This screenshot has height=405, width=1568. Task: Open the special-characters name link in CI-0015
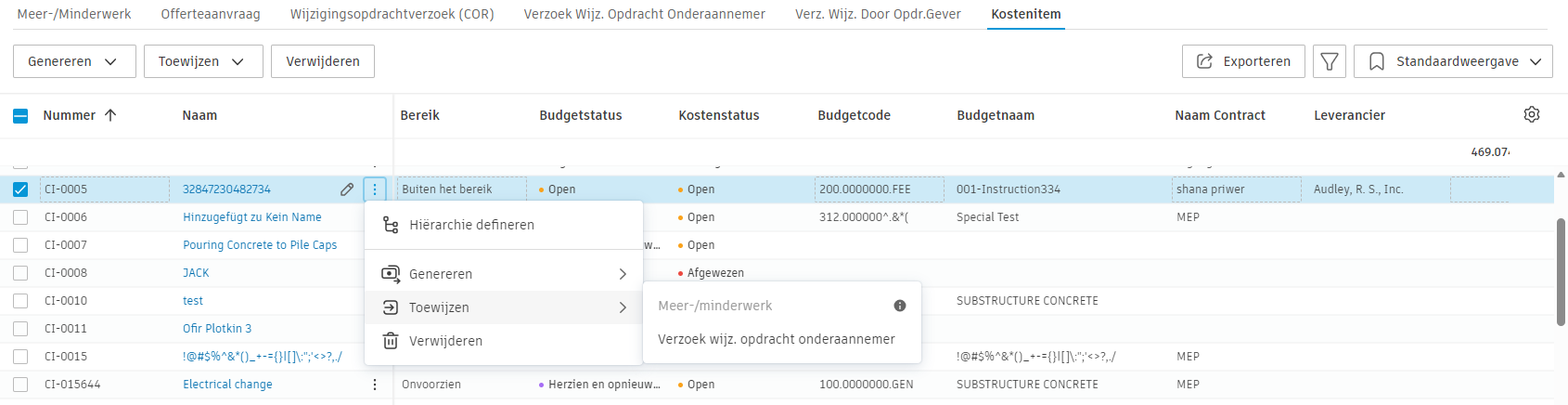pyautogui.click(x=263, y=357)
